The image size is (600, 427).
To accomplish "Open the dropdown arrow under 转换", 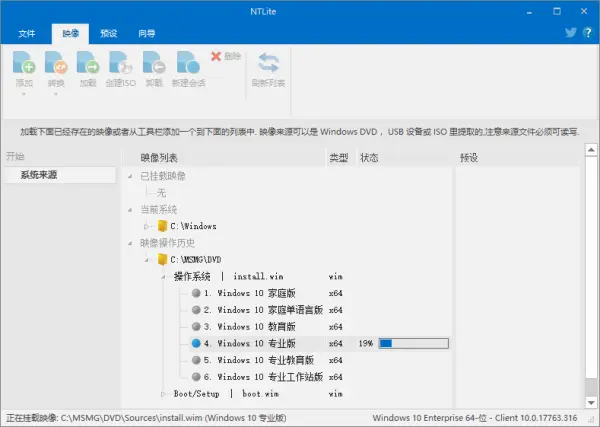I will pos(56,94).
